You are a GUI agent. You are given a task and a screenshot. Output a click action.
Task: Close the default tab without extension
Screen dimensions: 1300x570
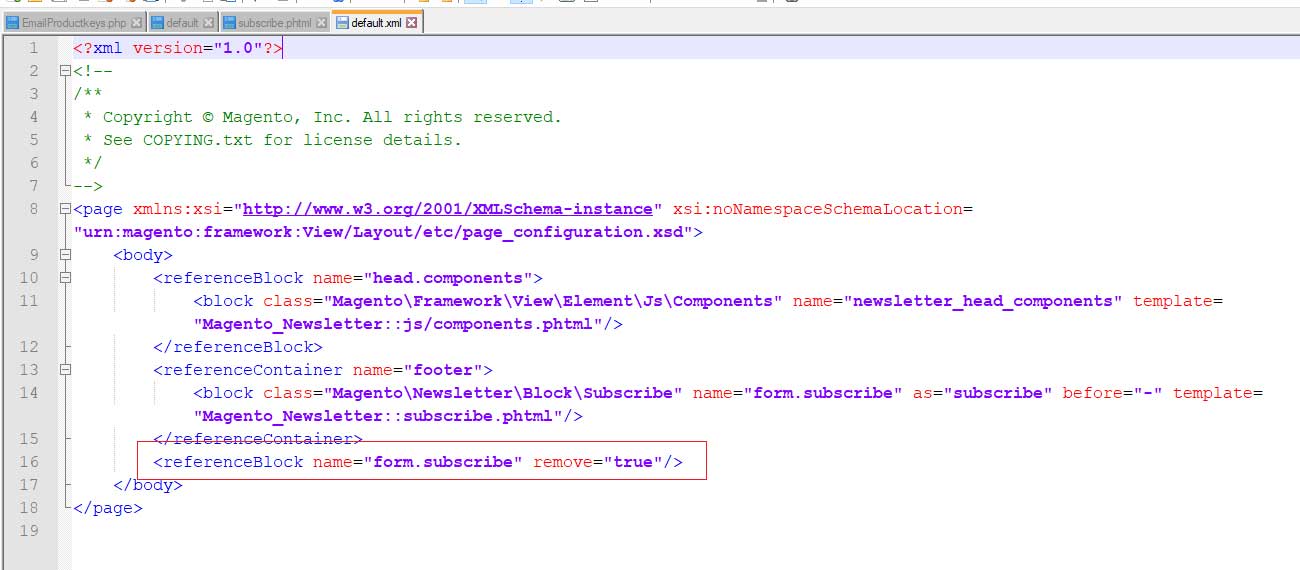(x=207, y=22)
